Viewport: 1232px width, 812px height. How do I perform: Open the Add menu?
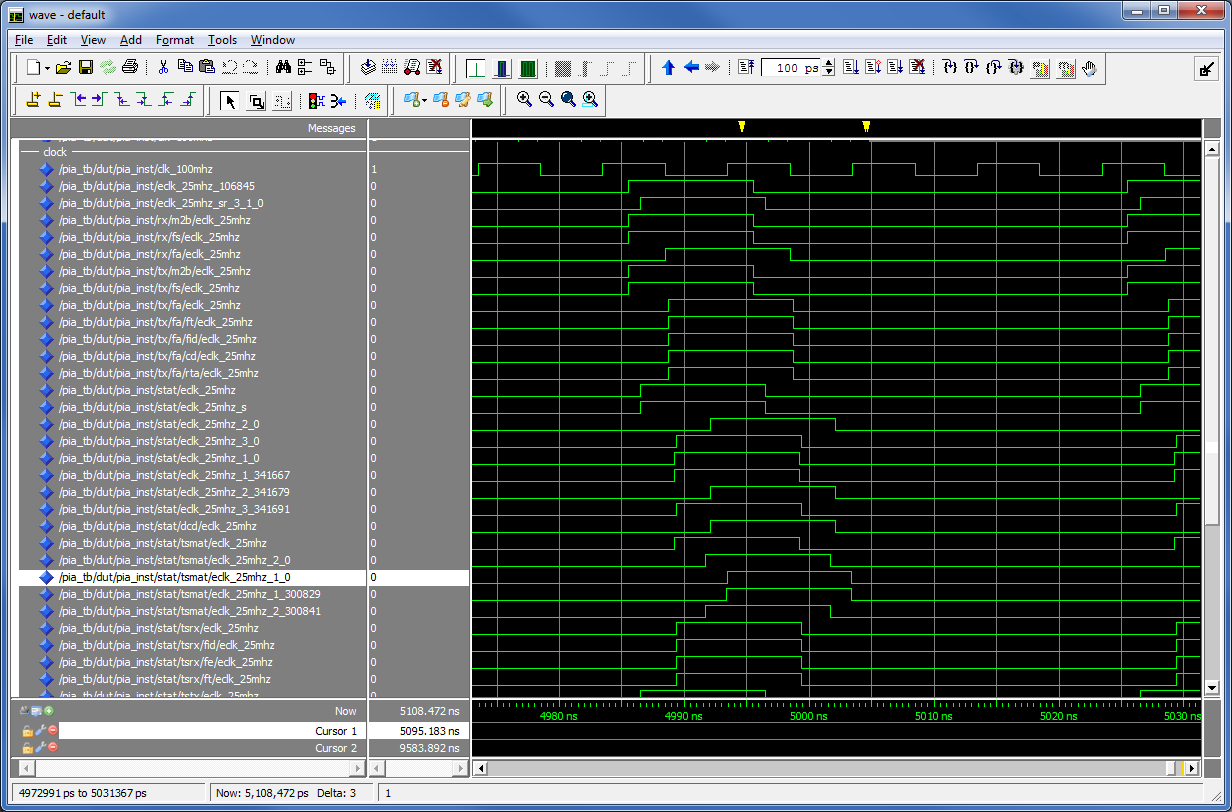[131, 40]
